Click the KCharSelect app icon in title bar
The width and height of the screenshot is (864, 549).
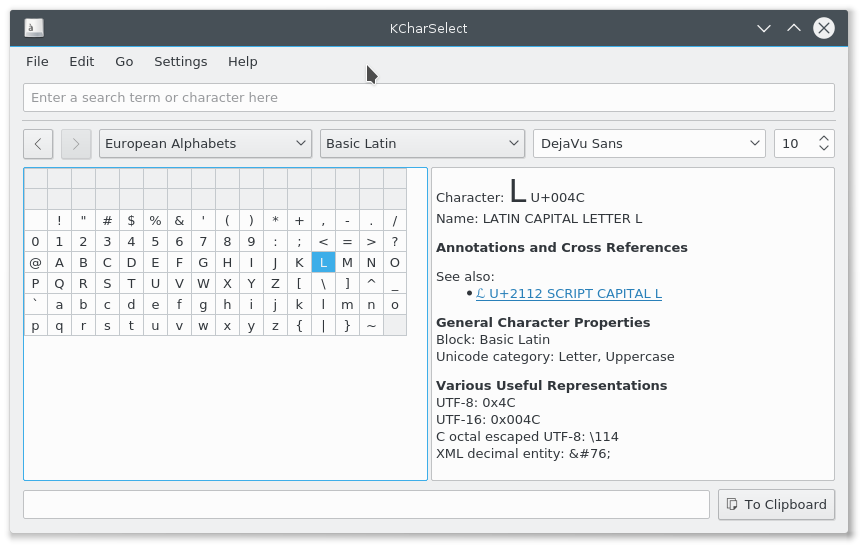pyautogui.click(x=34, y=28)
